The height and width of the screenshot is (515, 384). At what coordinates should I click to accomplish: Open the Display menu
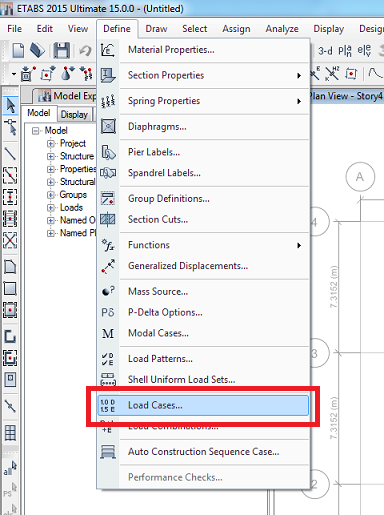pyautogui.click(x=329, y=29)
